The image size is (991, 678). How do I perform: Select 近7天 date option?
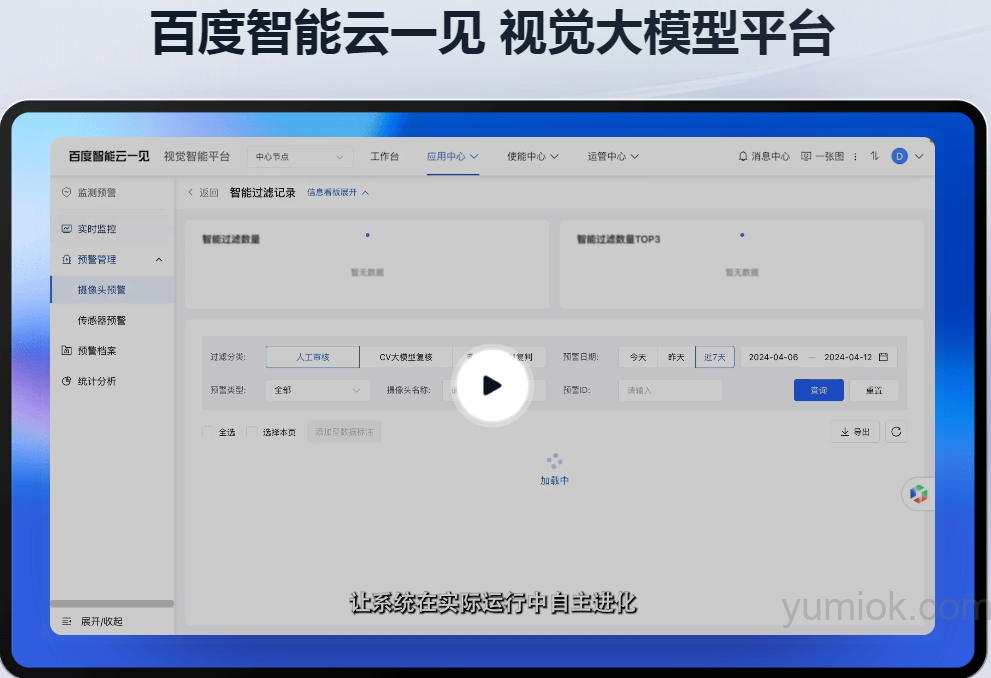(715, 357)
